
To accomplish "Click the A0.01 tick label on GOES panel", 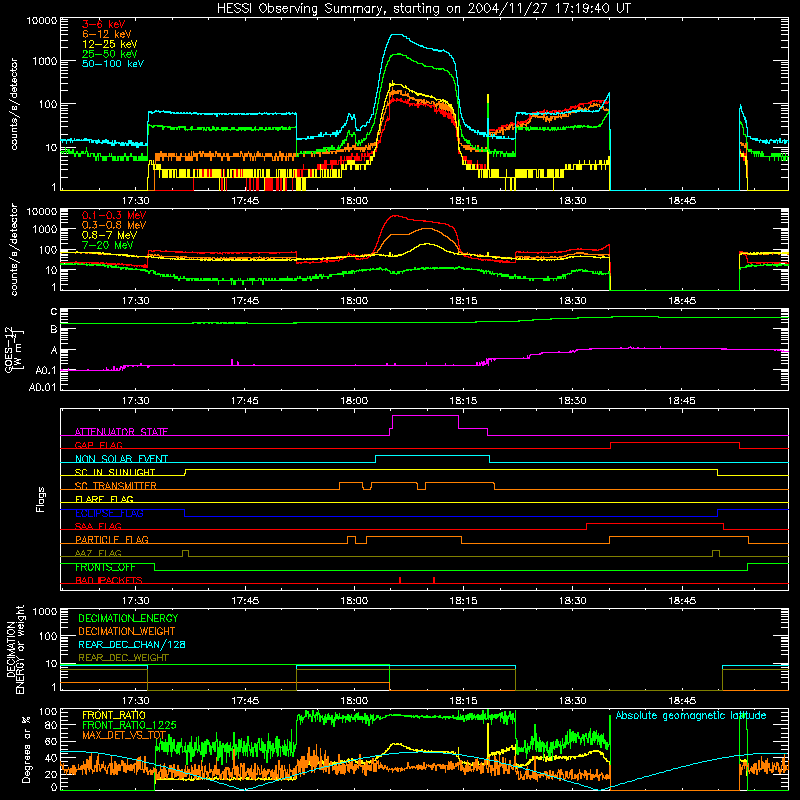I will [x=43, y=388].
